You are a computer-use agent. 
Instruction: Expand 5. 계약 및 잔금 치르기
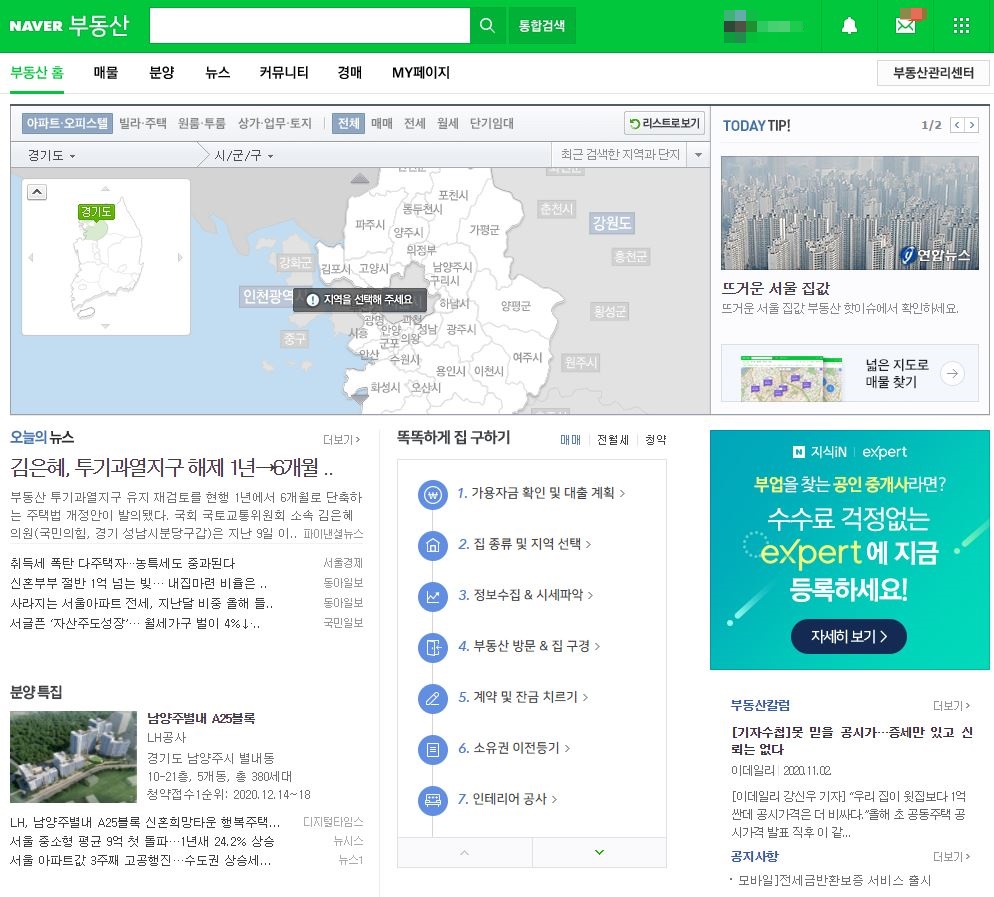523,697
